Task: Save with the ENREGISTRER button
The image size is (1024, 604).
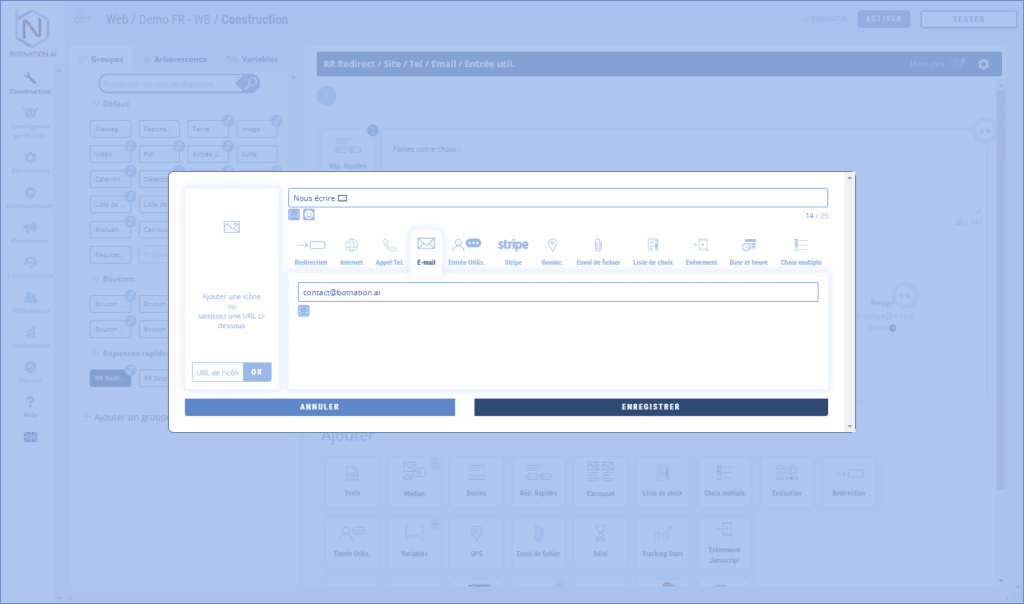Action: pos(650,407)
